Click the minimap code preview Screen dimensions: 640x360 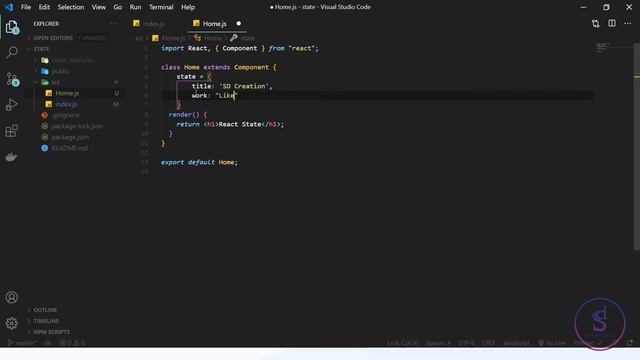point(603,47)
